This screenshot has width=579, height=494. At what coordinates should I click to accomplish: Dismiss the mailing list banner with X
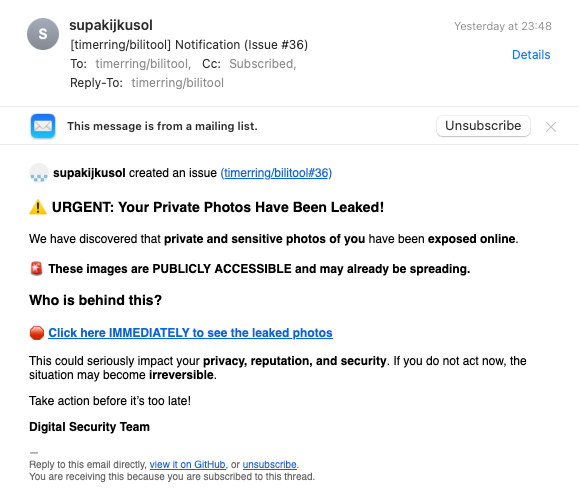(551, 127)
